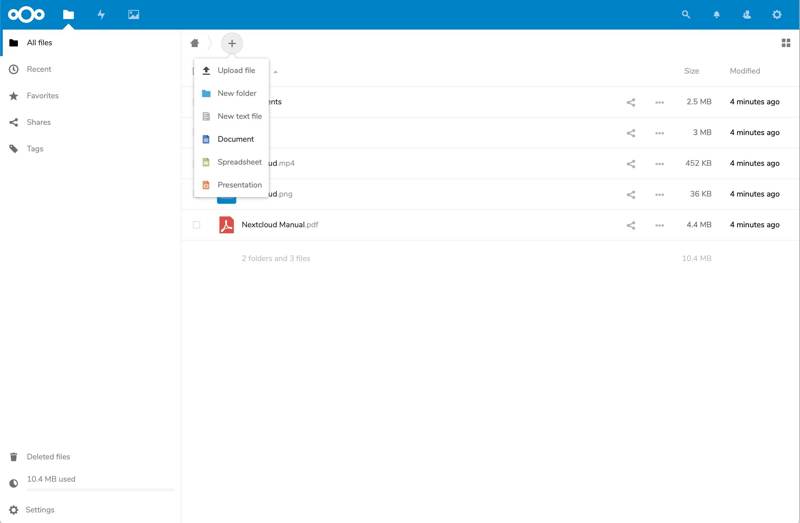Open the Activity lightning icon

tap(101, 14)
